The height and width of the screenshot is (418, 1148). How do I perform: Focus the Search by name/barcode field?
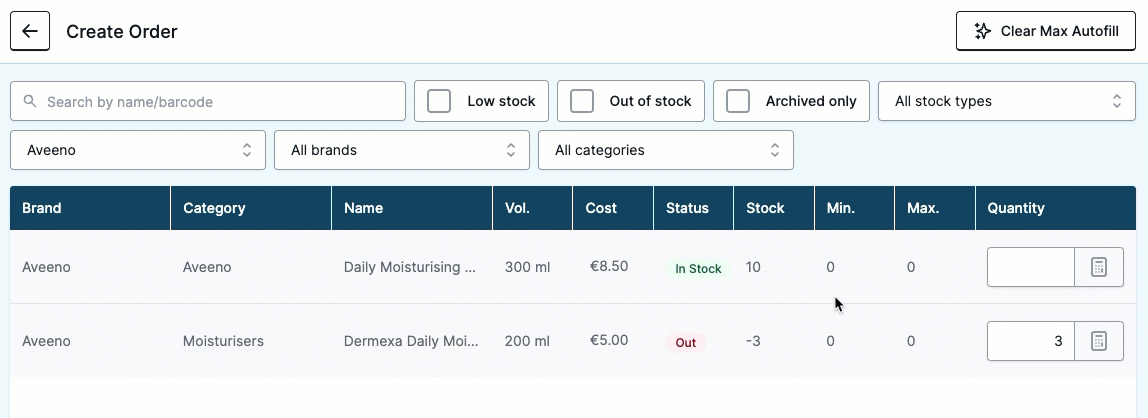click(208, 101)
